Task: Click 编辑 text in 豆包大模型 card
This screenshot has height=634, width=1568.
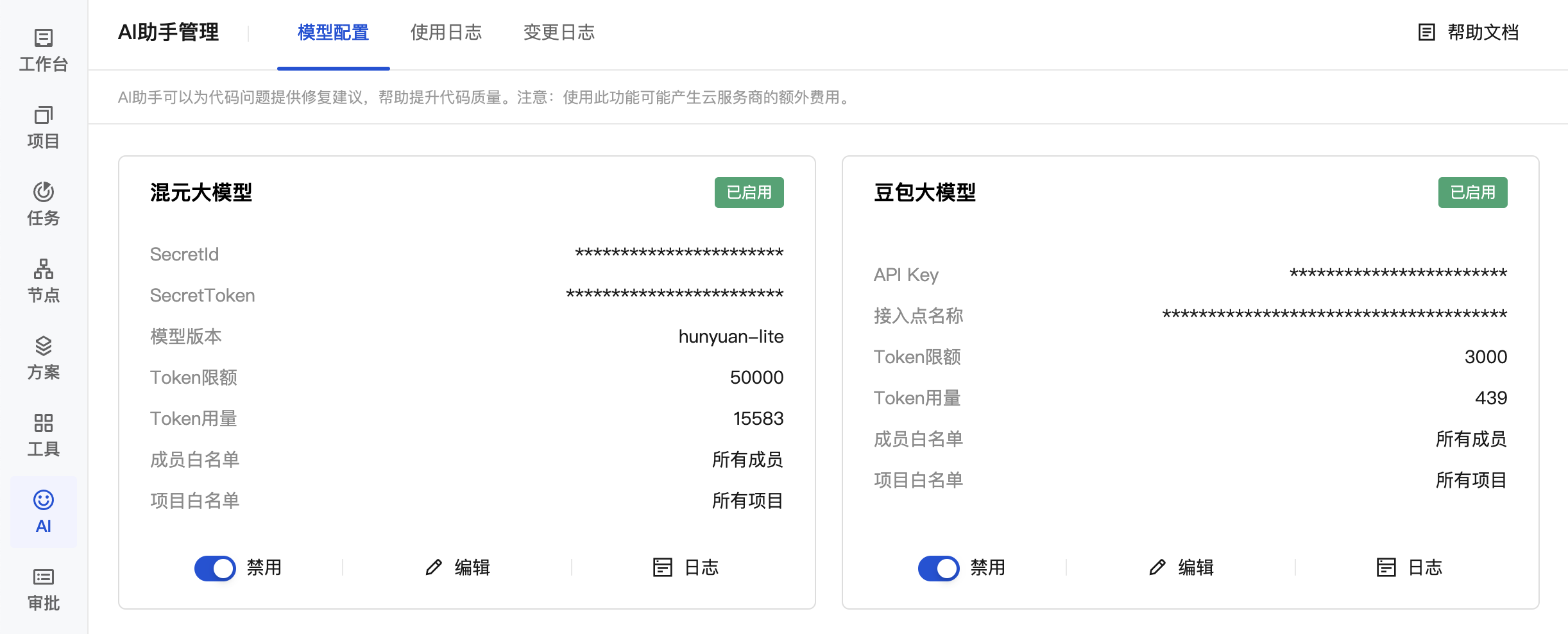Action: pyautogui.click(x=1197, y=567)
